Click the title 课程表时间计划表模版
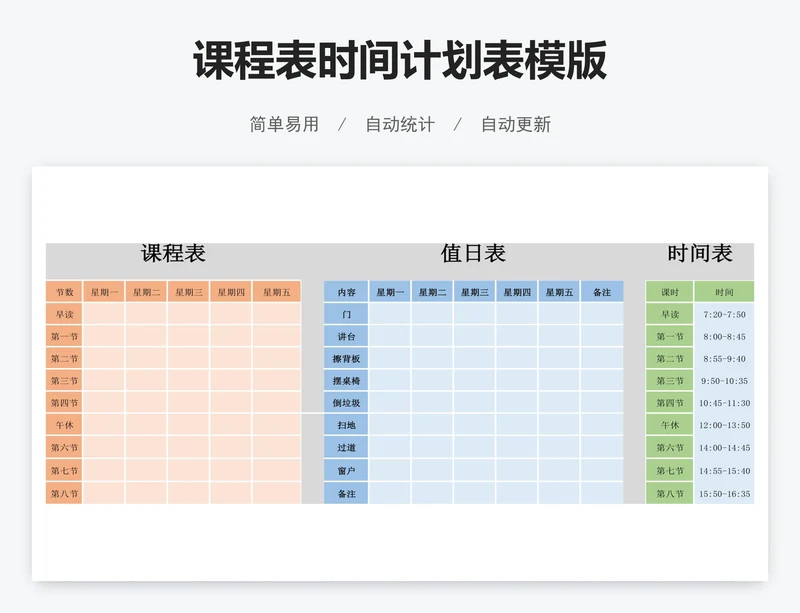The image size is (800, 613). 399,60
